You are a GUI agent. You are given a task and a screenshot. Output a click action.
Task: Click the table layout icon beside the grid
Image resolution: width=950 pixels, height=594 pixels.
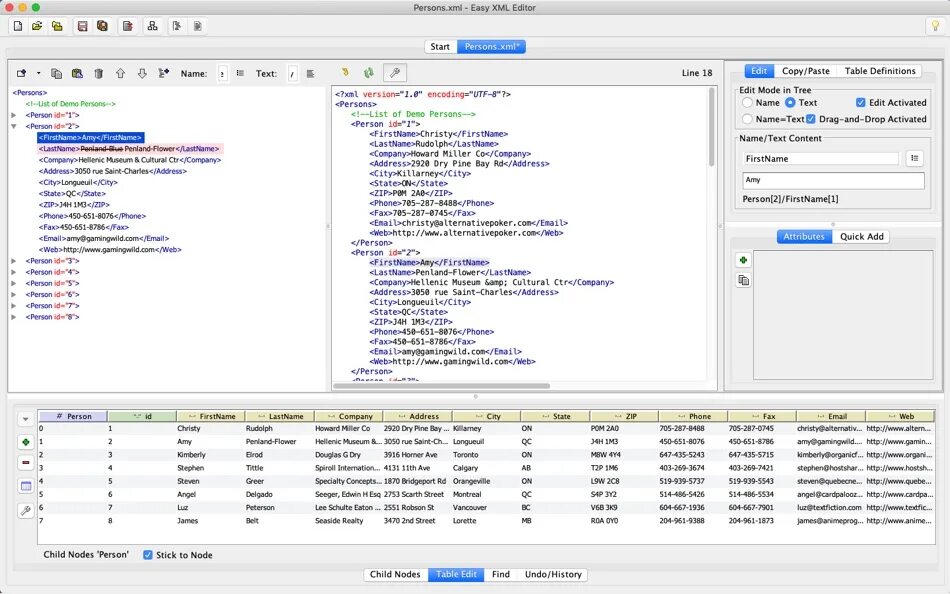pyautogui.click(x=25, y=486)
